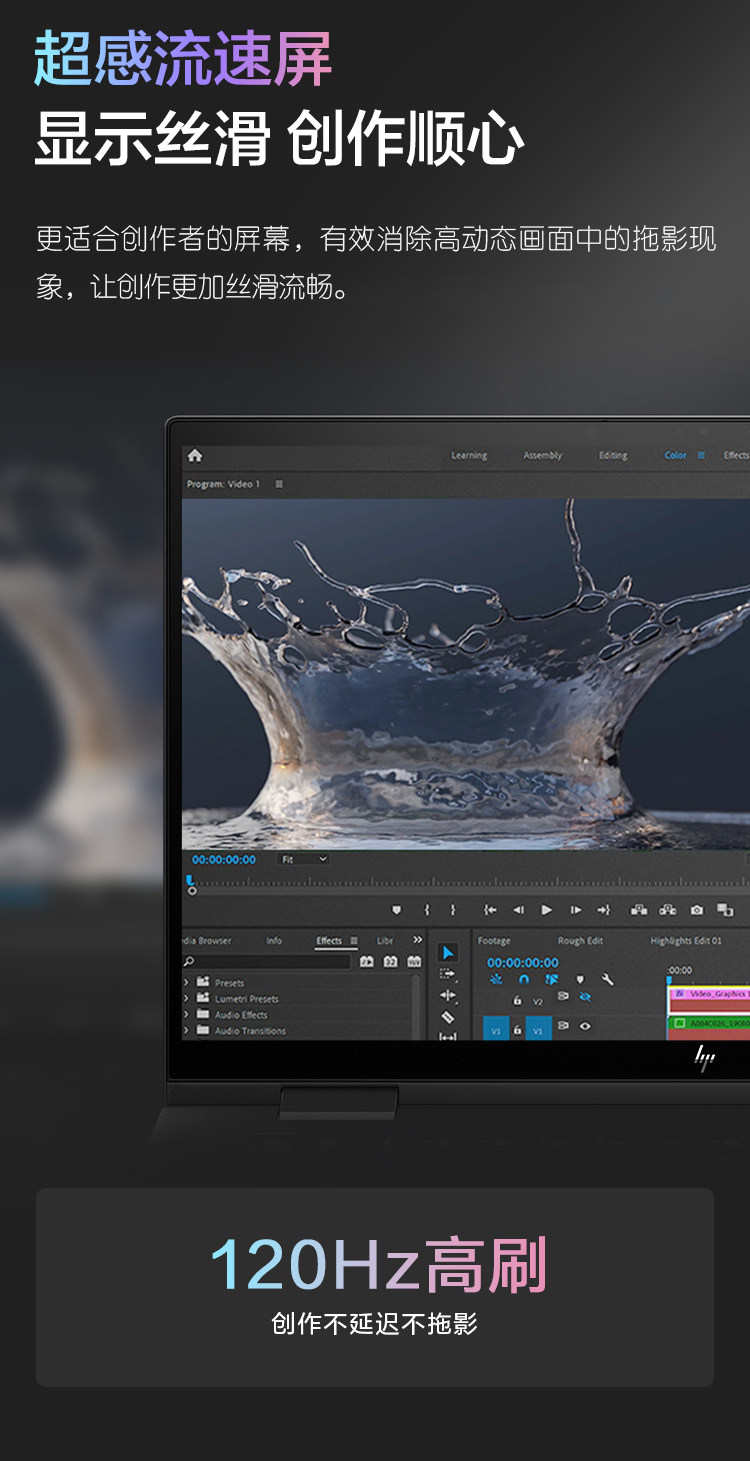Click the Program monitor timecode 00:00:00:00
Viewport: 750px width, 1461px height.
224,859
